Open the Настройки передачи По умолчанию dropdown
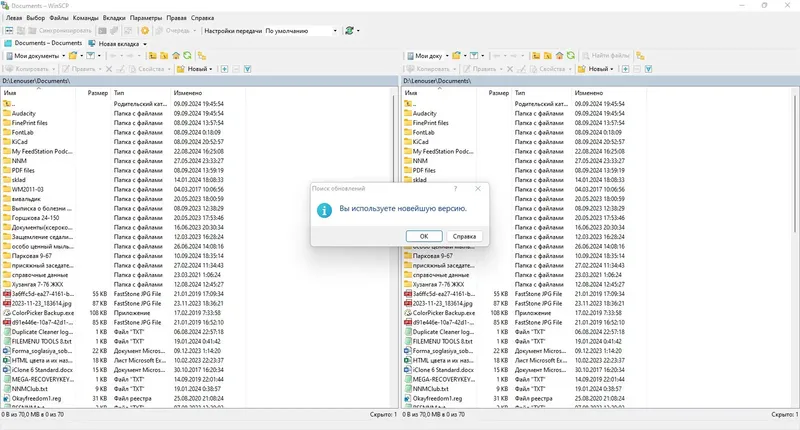 click(x=301, y=31)
